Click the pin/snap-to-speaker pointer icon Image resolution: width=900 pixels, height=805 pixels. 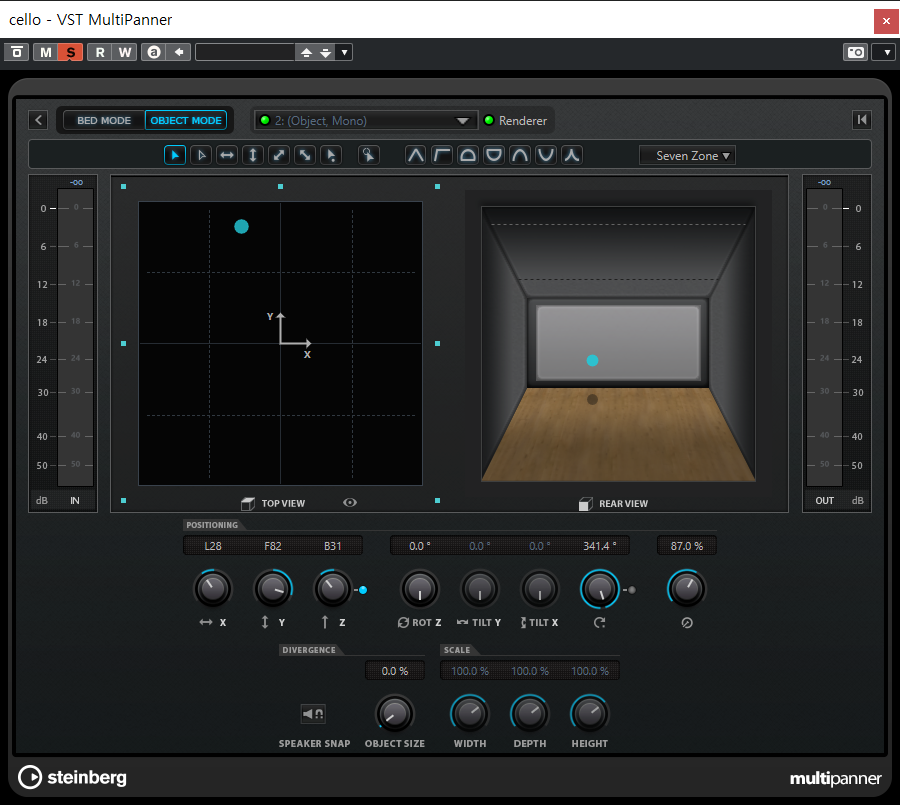pyautogui.click(x=368, y=155)
